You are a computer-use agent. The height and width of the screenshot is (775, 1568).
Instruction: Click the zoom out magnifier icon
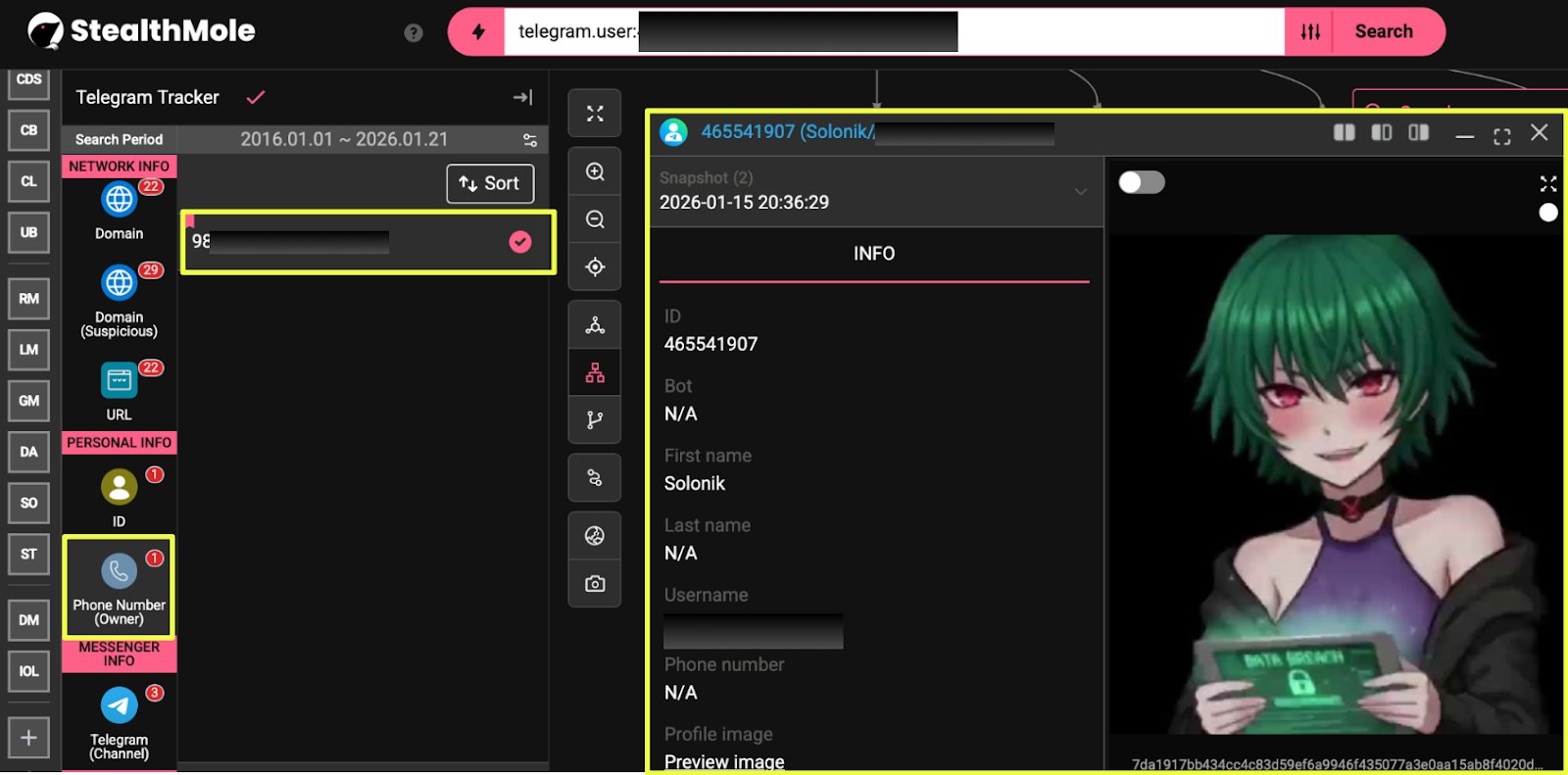click(595, 219)
